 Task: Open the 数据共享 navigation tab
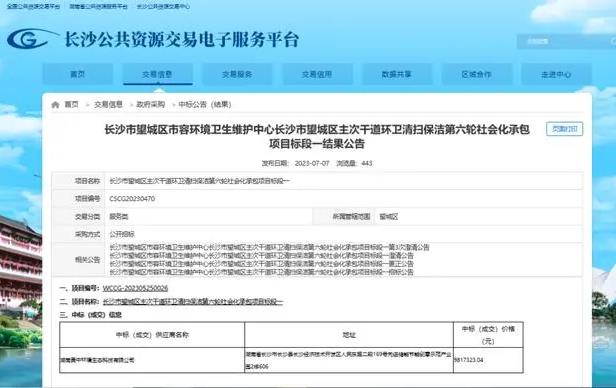coord(397,74)
